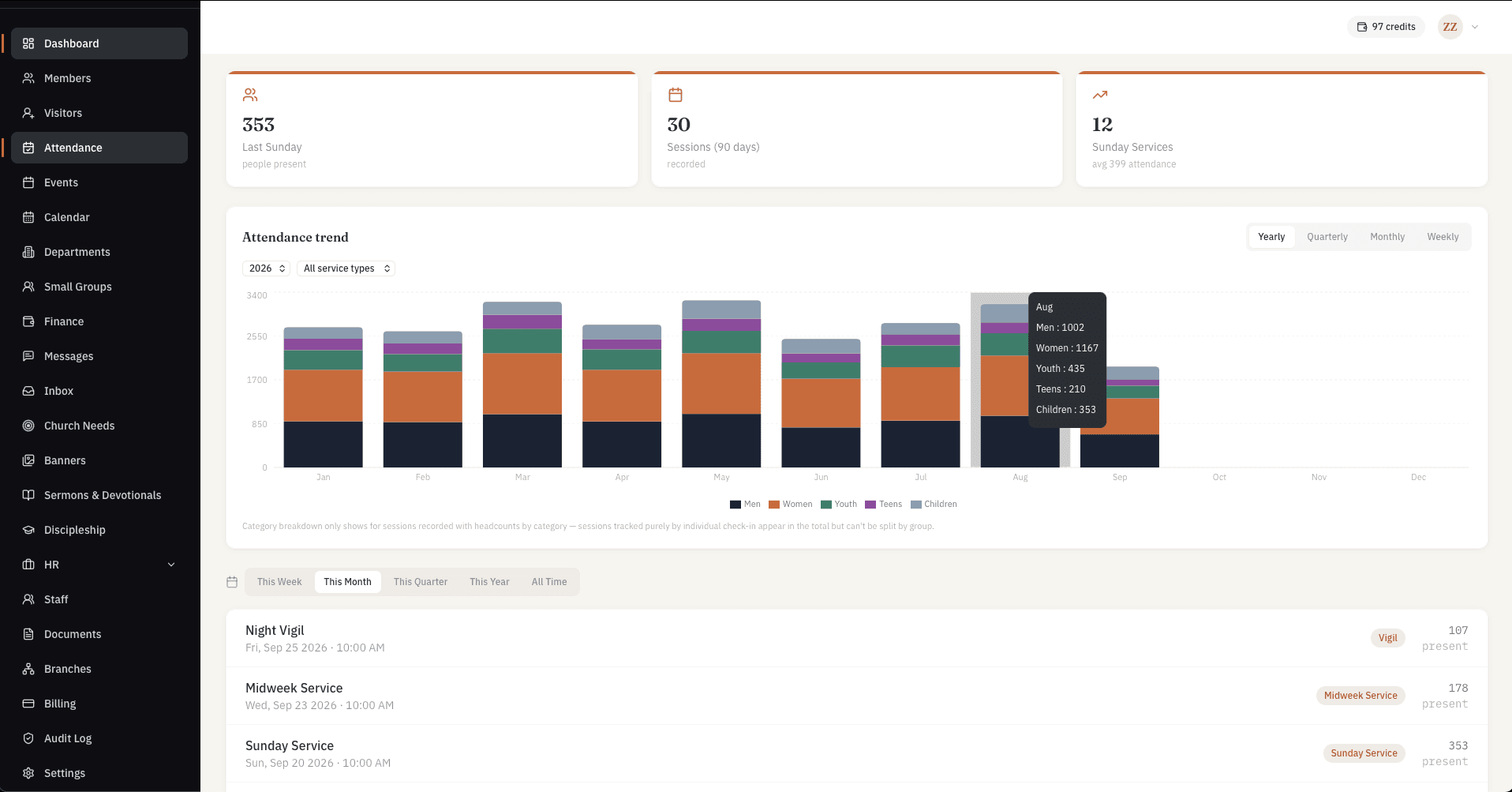Click the Discipleship graduation cap icon
Image resolution: width=1512 pixels, height=792 pixels.
28,530
